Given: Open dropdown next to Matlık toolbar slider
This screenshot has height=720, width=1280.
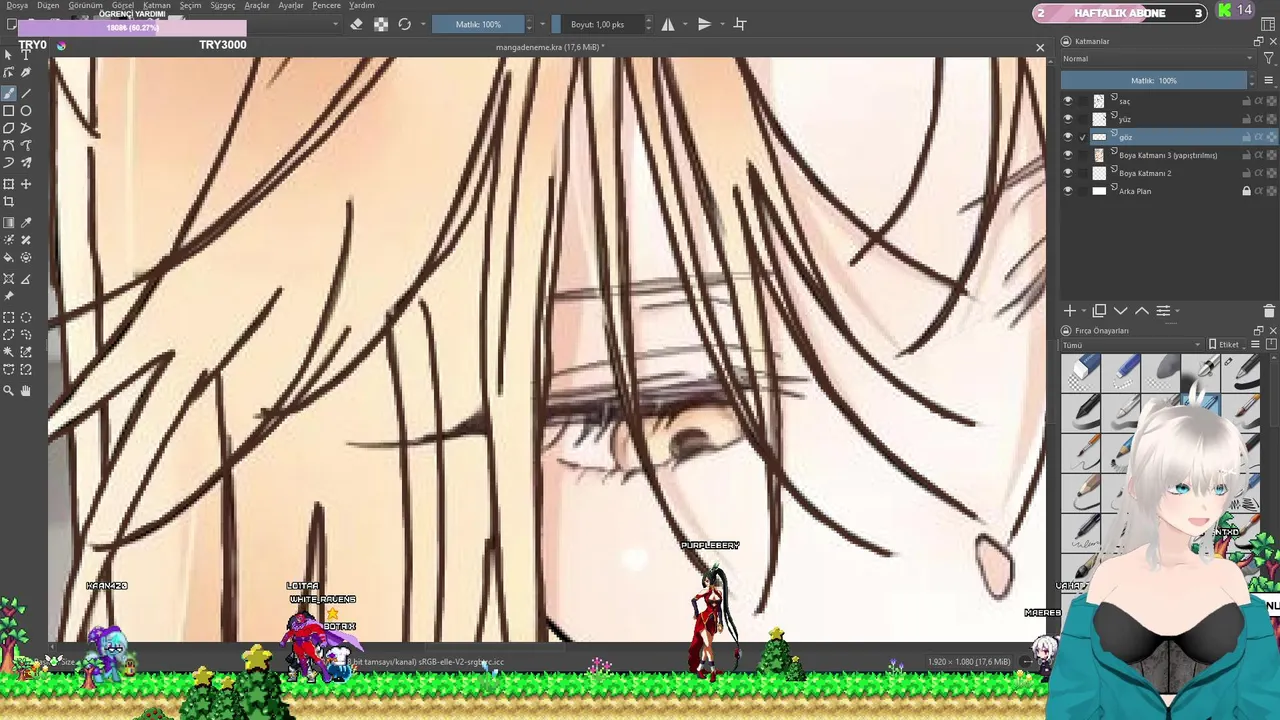Looking at the screenshot, I should (543, 24).
